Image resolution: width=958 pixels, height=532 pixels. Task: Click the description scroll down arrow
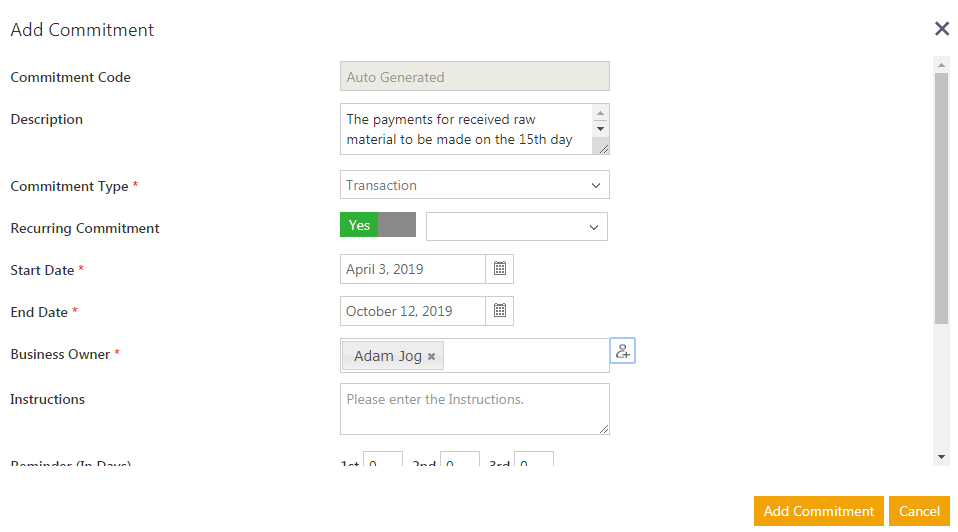[x=601, y=129]
